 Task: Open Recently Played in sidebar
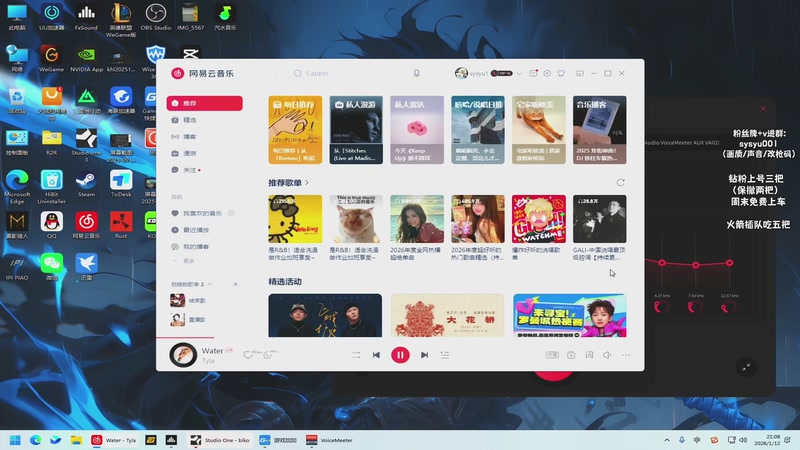(x=205, y=230)
